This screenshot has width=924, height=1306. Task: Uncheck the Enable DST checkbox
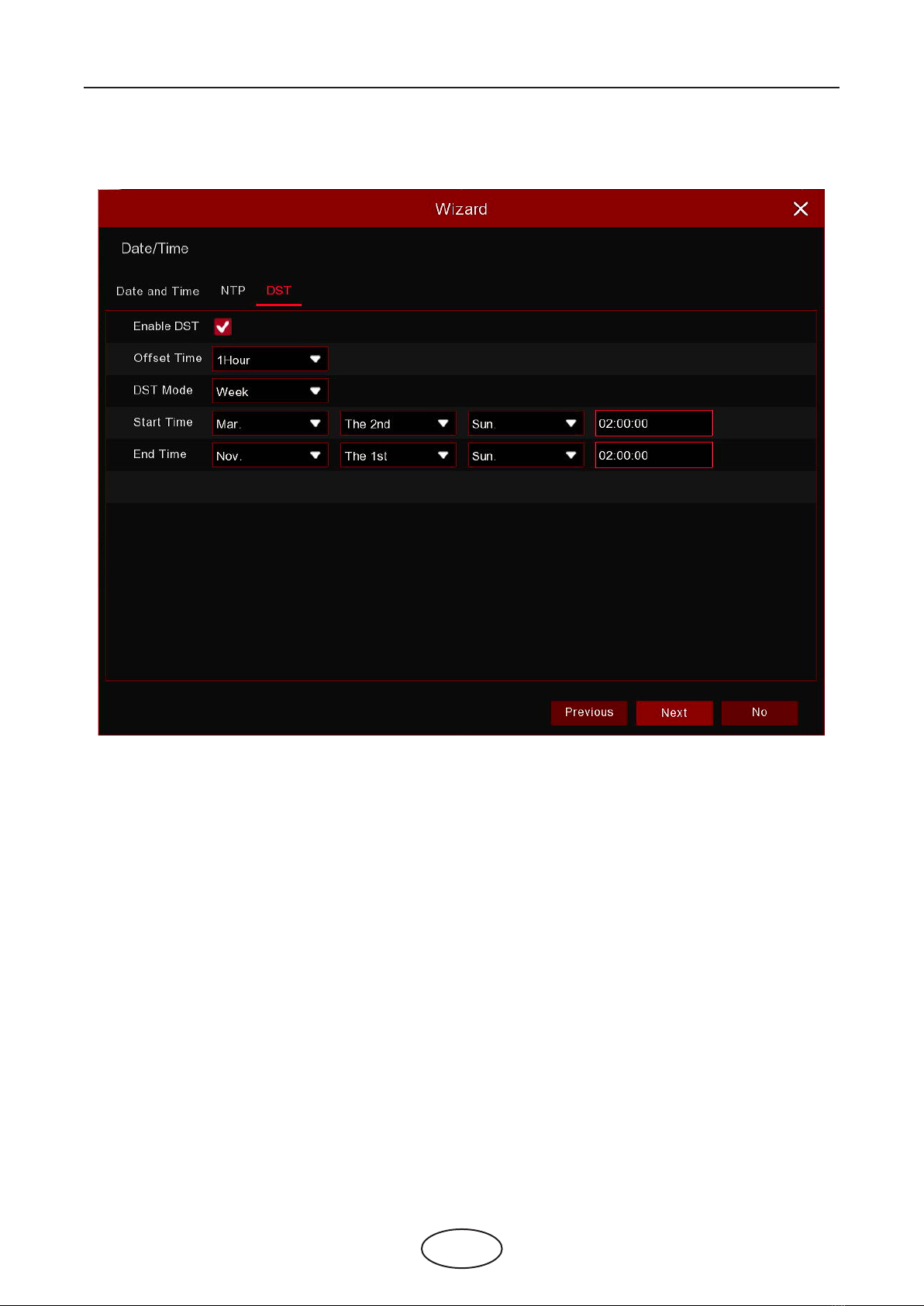click(x=223, y=327)
